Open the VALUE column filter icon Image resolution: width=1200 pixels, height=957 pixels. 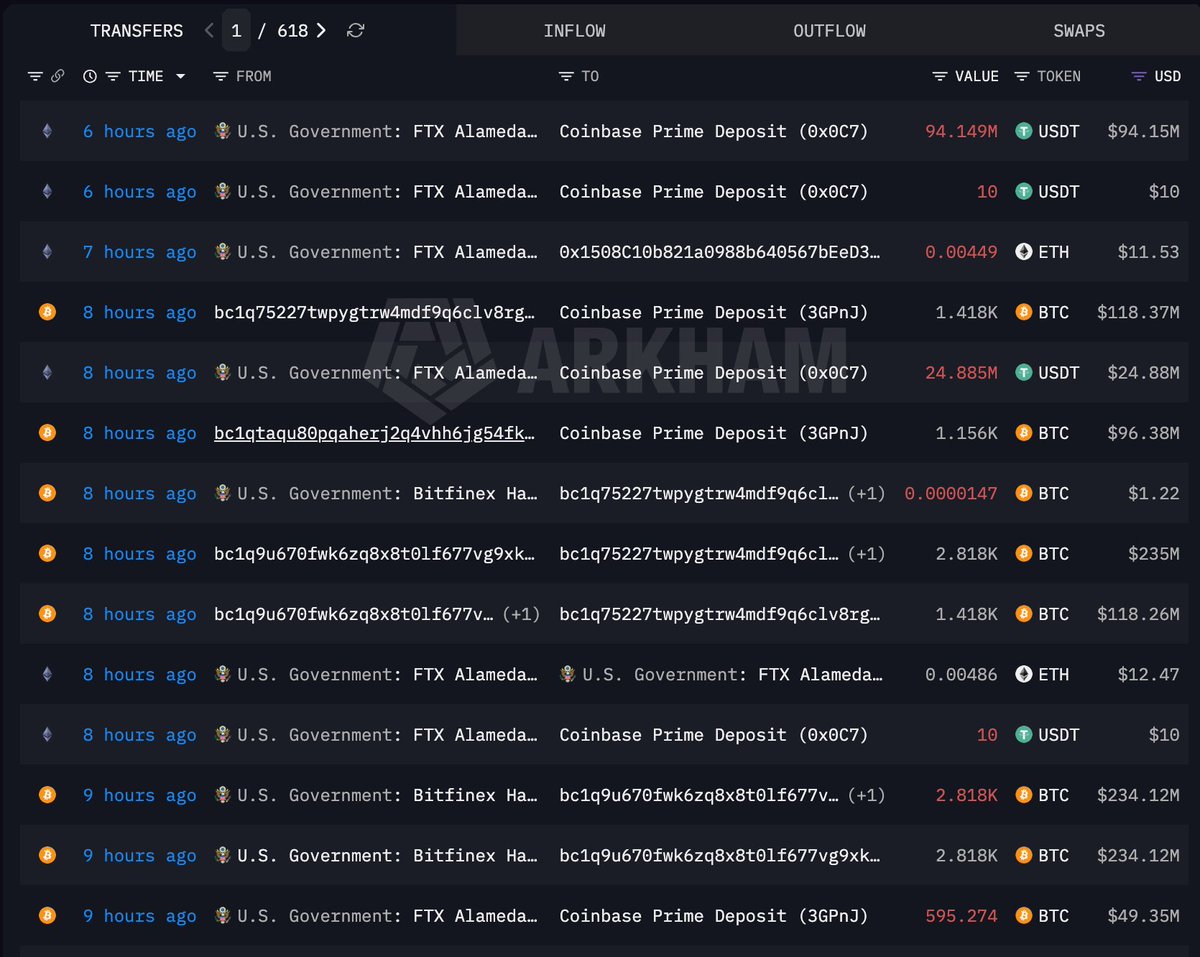click(940, 76)
